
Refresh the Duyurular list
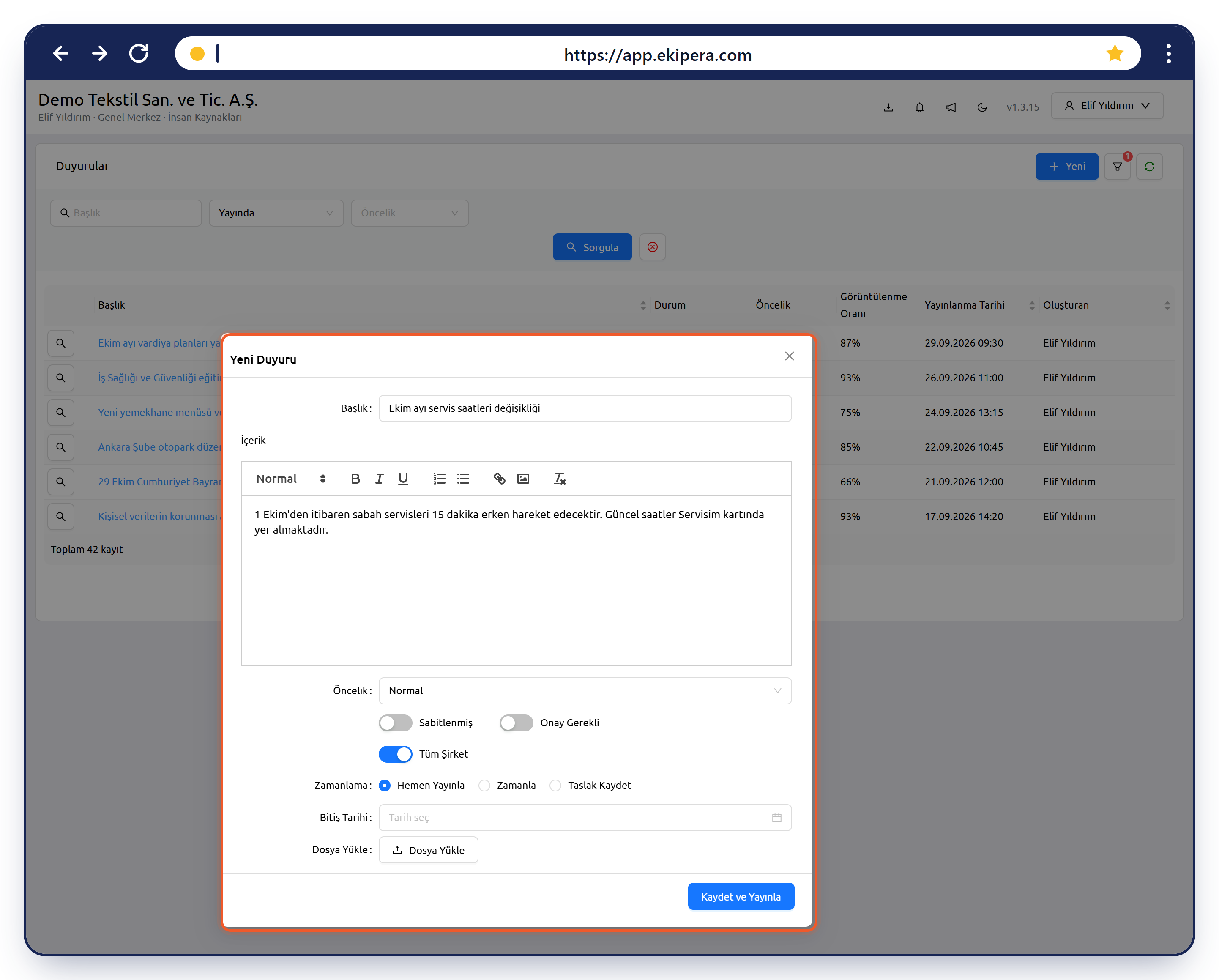click(x=1149, y=166)
